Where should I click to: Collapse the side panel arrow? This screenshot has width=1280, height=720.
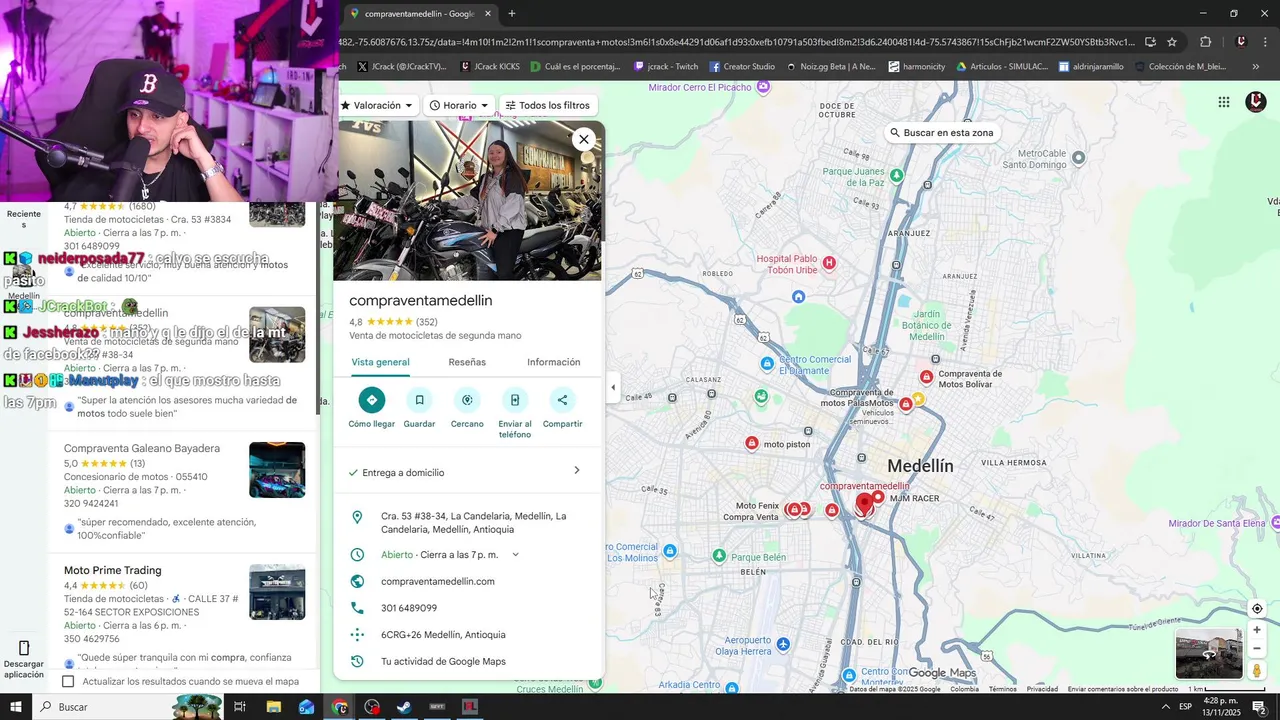point(613,387)
